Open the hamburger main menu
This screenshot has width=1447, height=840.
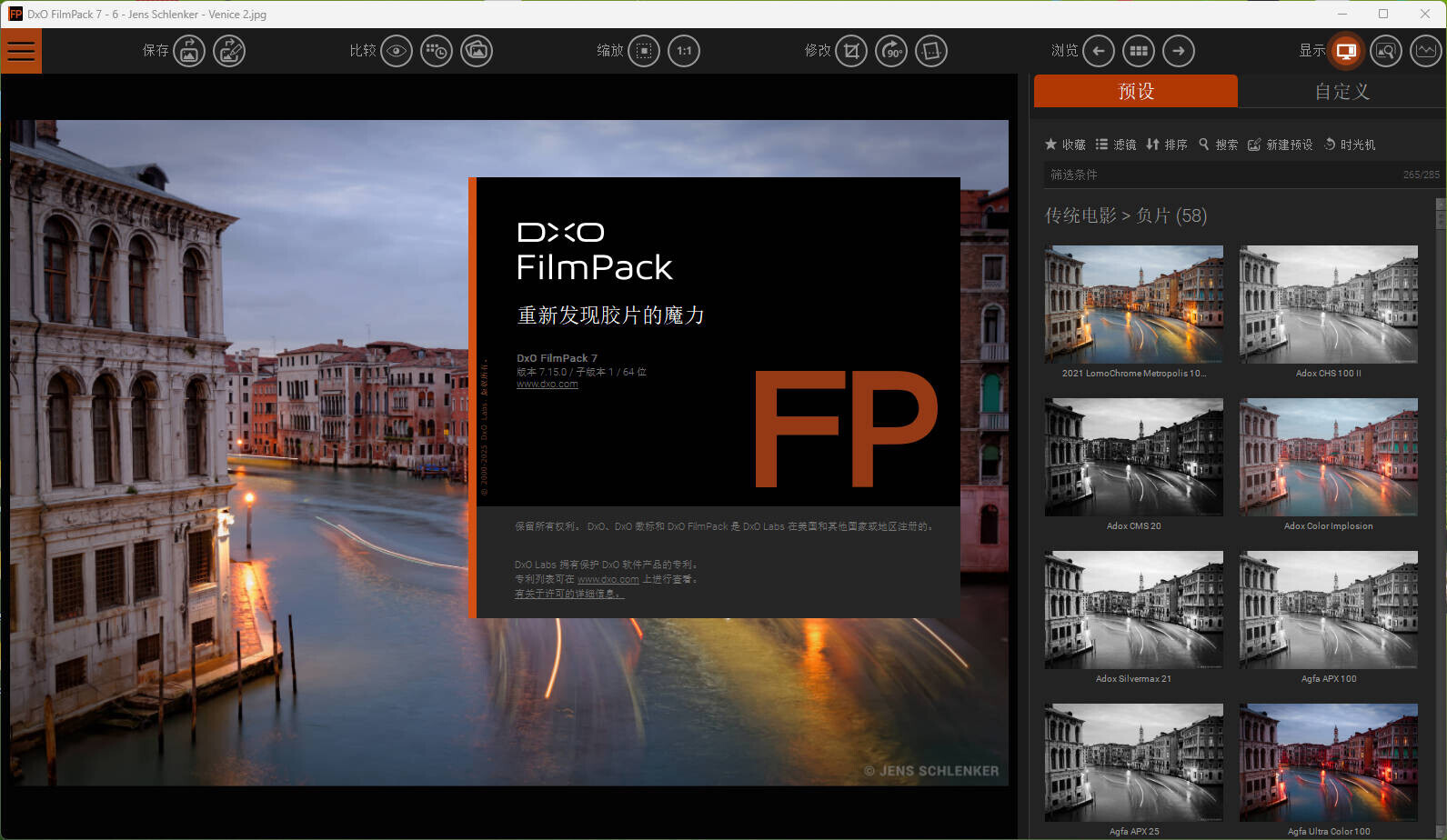pyautogui.click(x=21, y=51)
